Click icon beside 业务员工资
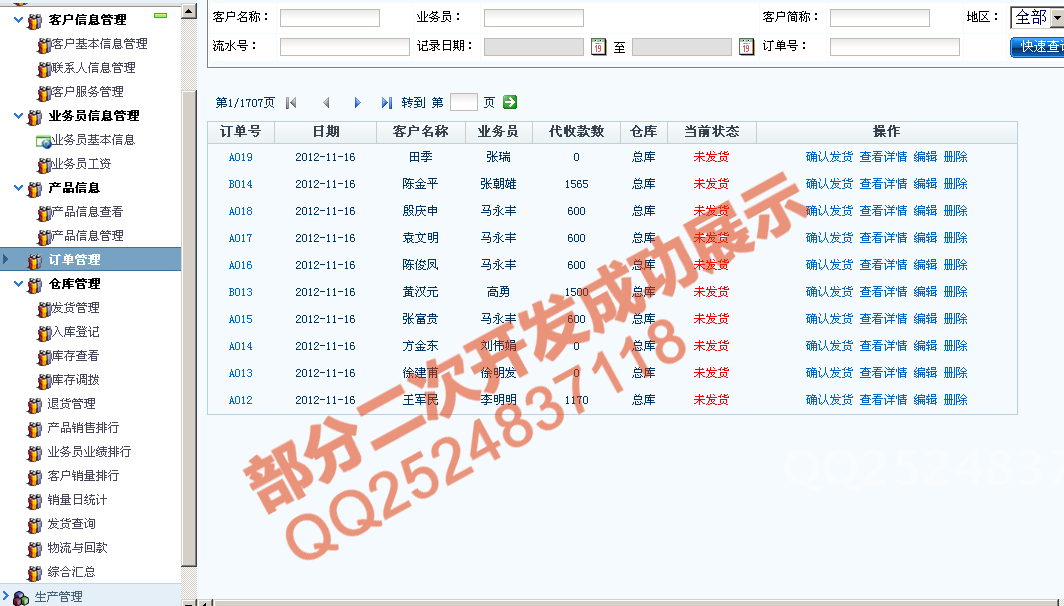 coord(44,165)
